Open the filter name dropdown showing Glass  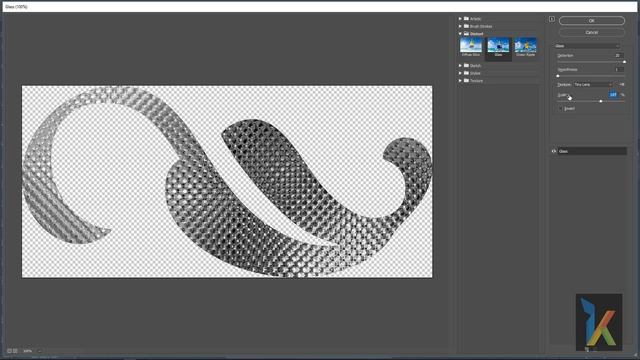587,46
